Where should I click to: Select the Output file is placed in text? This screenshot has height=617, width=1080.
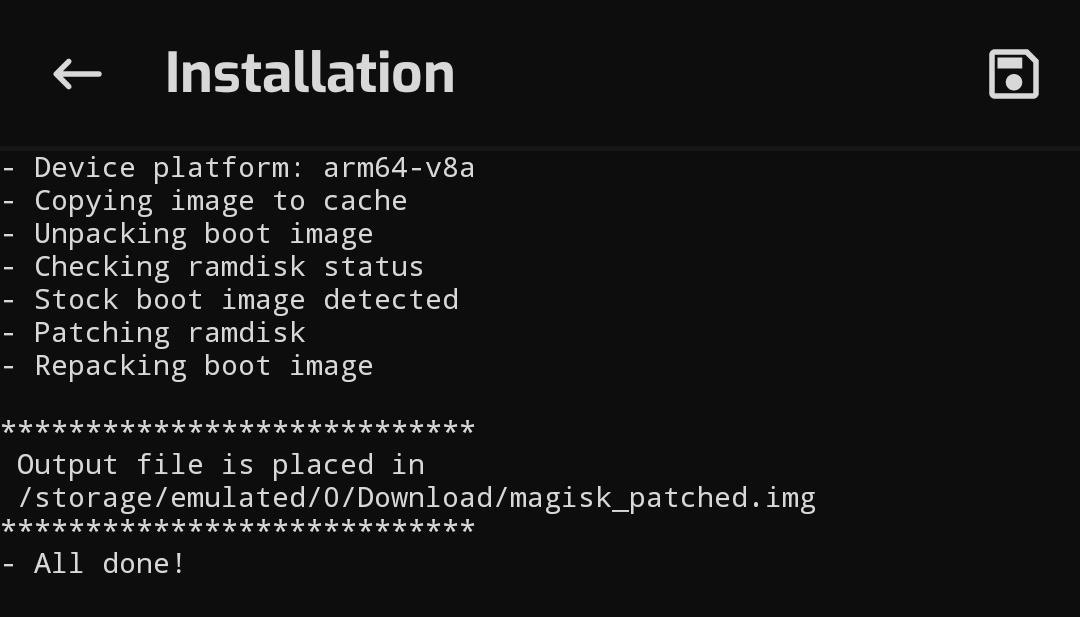pyautogui.click(x=220, y=466)
